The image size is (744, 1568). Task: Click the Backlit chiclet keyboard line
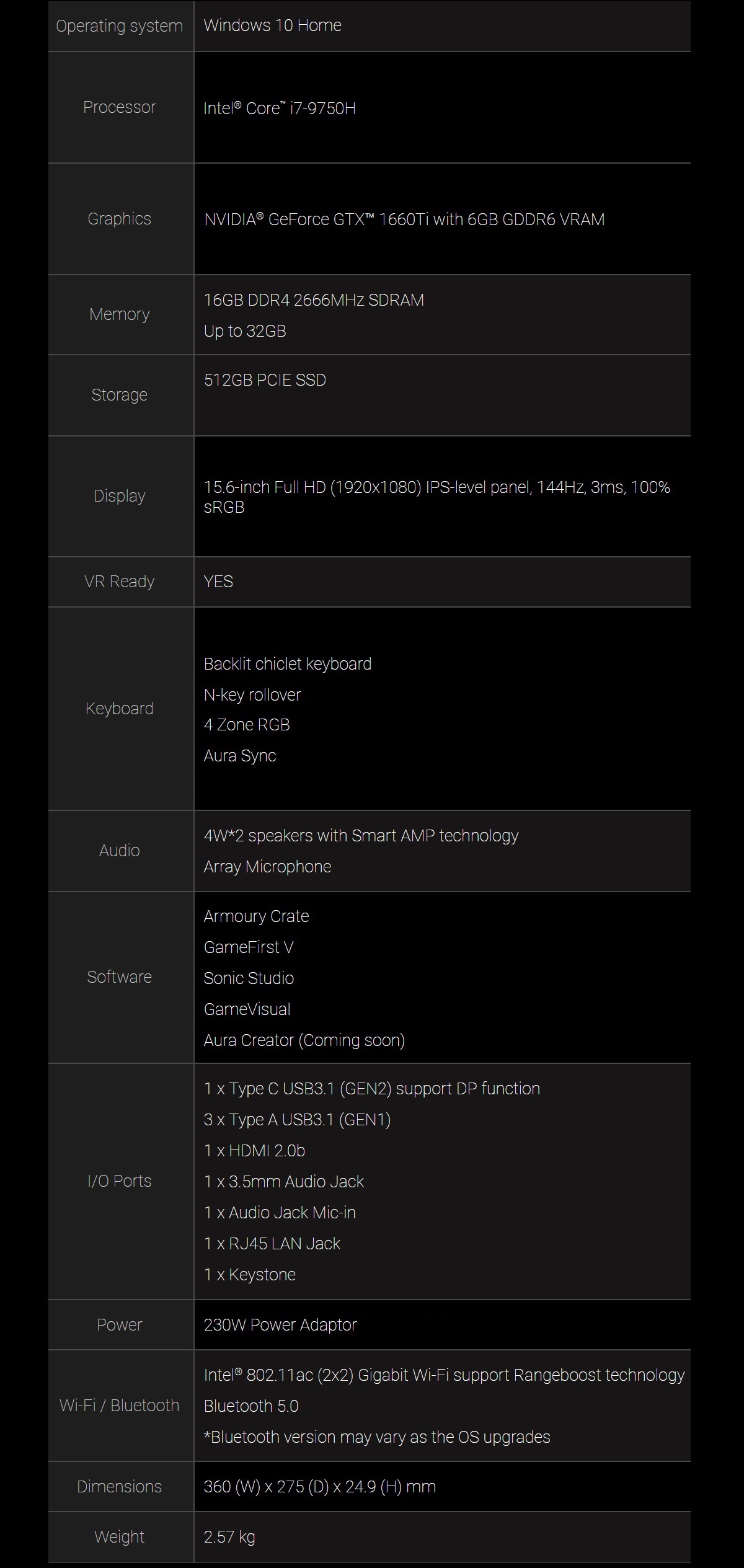[288, 664]
